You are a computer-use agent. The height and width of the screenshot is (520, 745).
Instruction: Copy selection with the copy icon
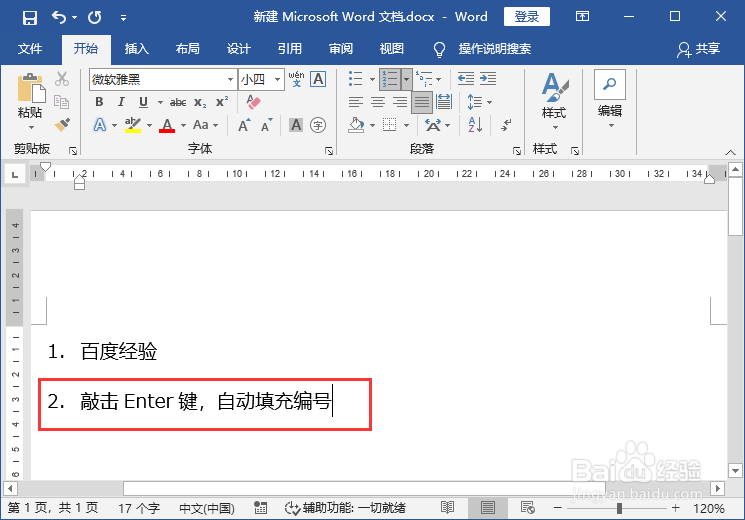click(62, 102)
